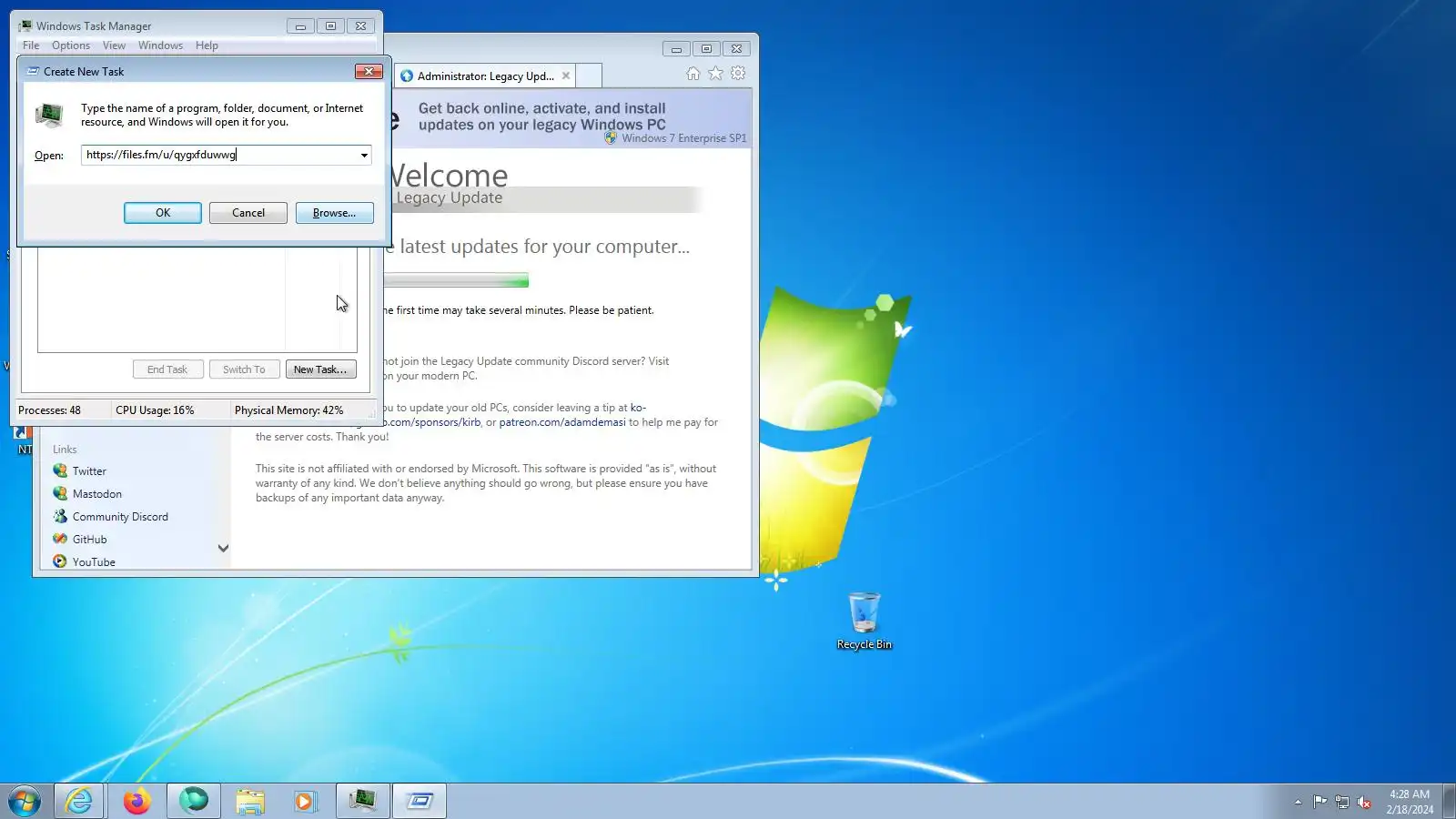Screen dimensions: 1456x819
Task: Open Windows Explorer folder icon on taskbar
Action: [249, 802]
